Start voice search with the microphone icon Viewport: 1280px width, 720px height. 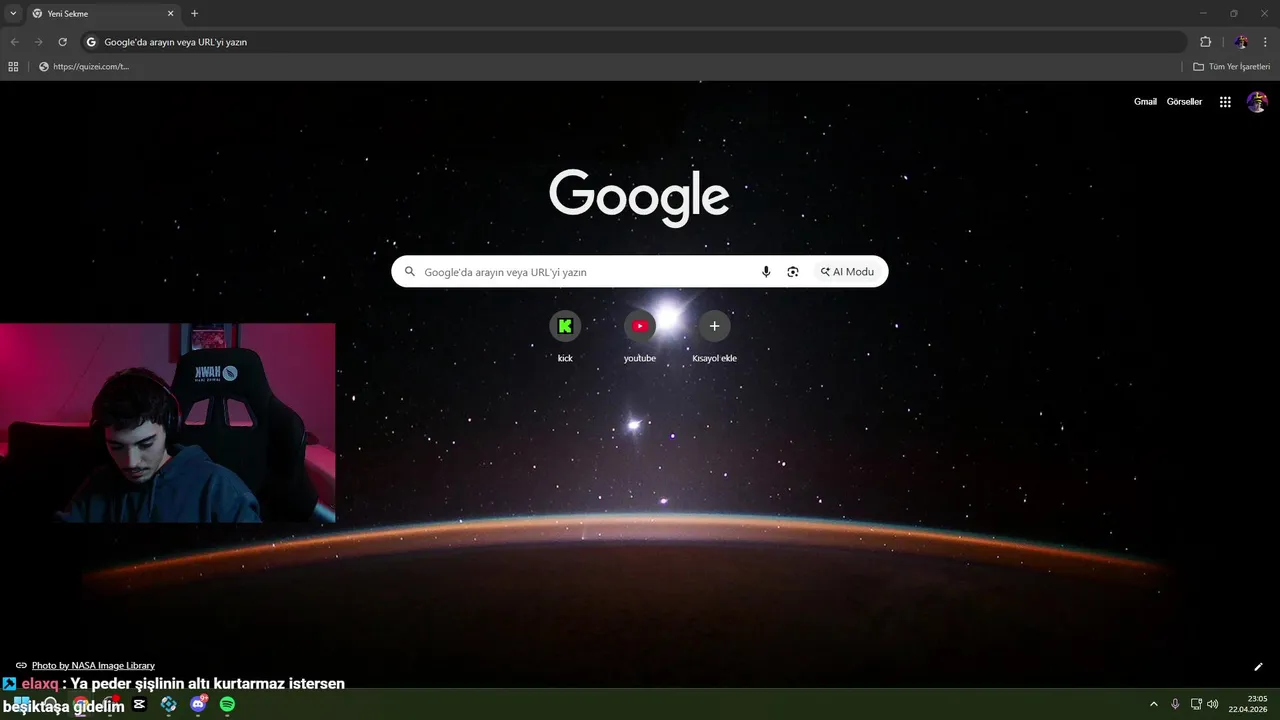click(766, 272)
